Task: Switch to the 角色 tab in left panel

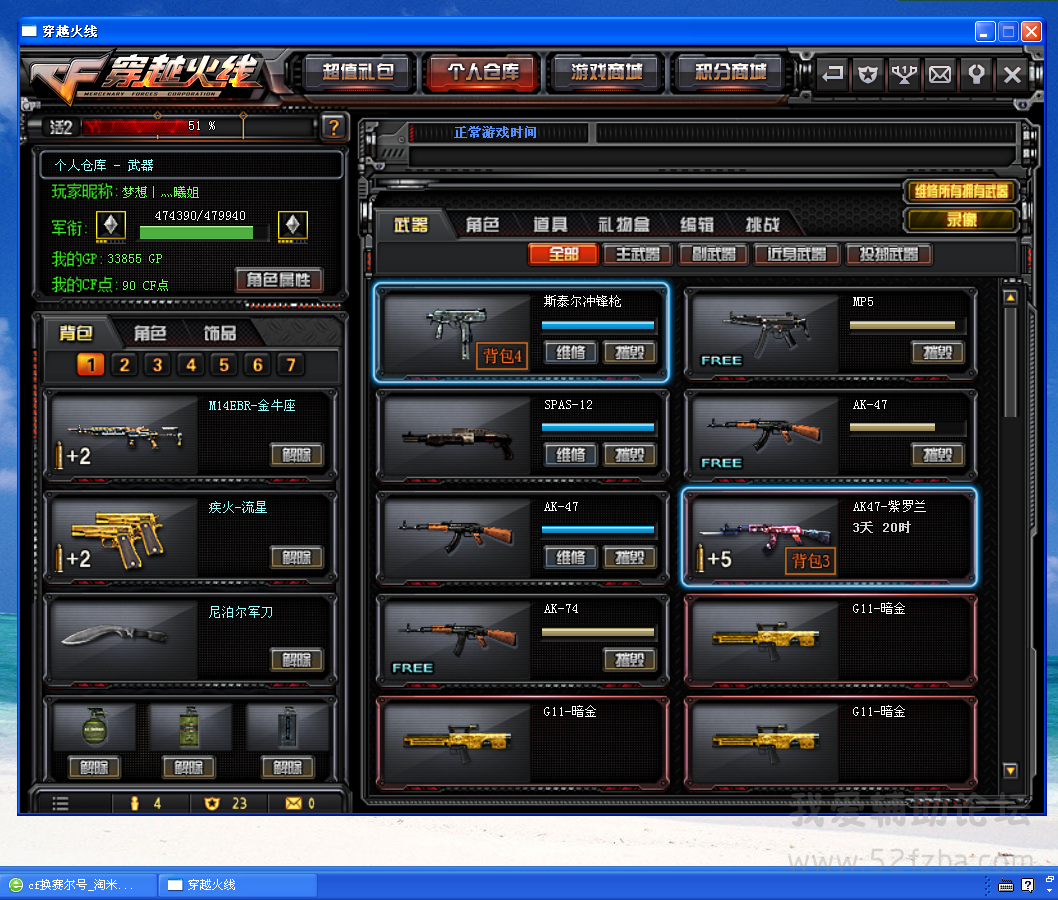Action: coord(150,333)
